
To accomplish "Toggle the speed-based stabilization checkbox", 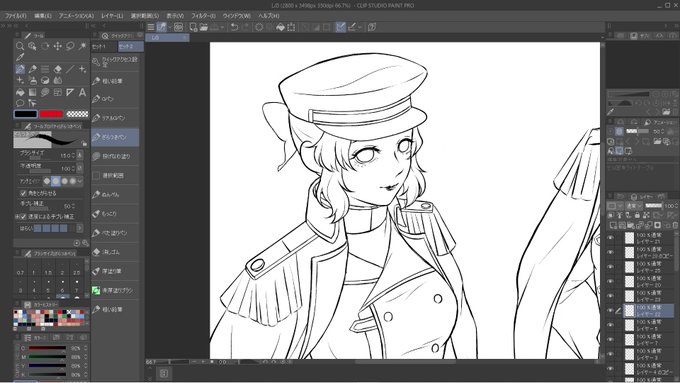I will click(23, 216).
